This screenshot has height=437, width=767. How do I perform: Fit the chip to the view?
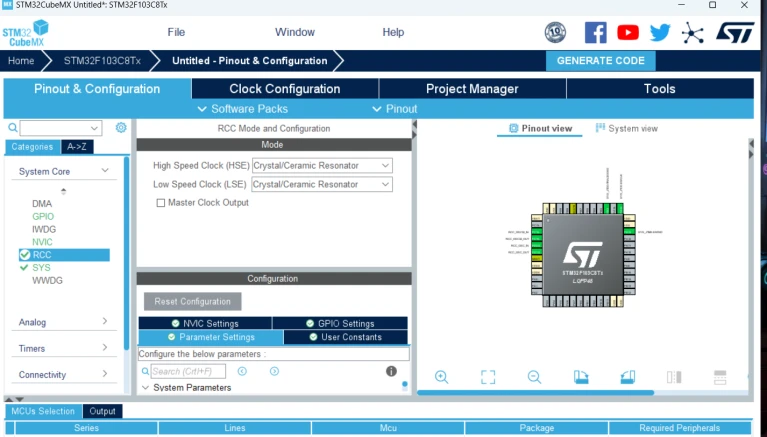pos(488,377)
